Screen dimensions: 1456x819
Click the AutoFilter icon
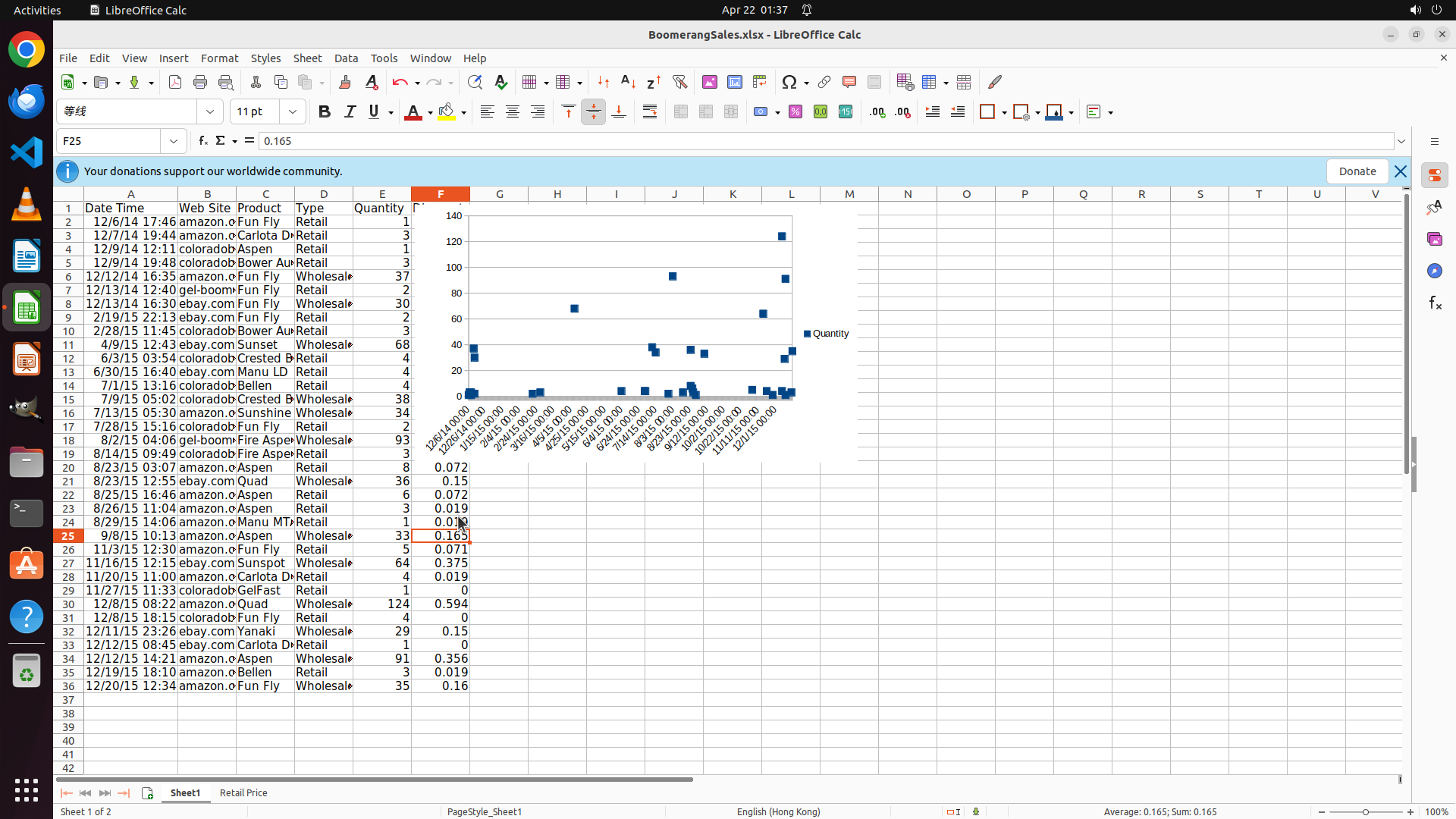point(679,82)
